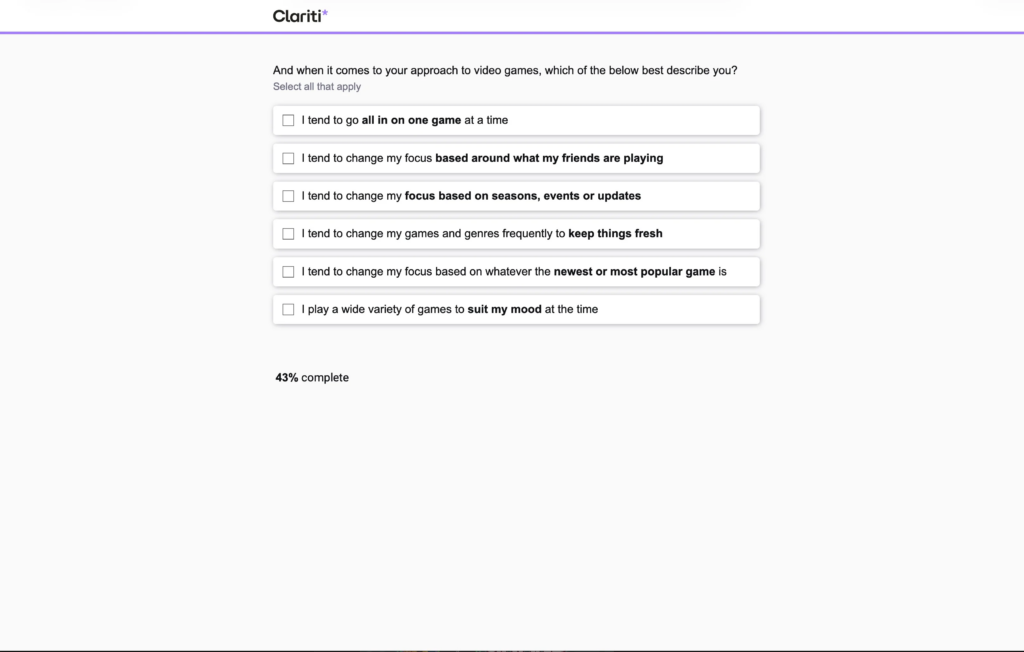Screen dimensions: 1024x652
Task: Click the bold 'keep things fresh' phrase
Action: tap(615, 234)
